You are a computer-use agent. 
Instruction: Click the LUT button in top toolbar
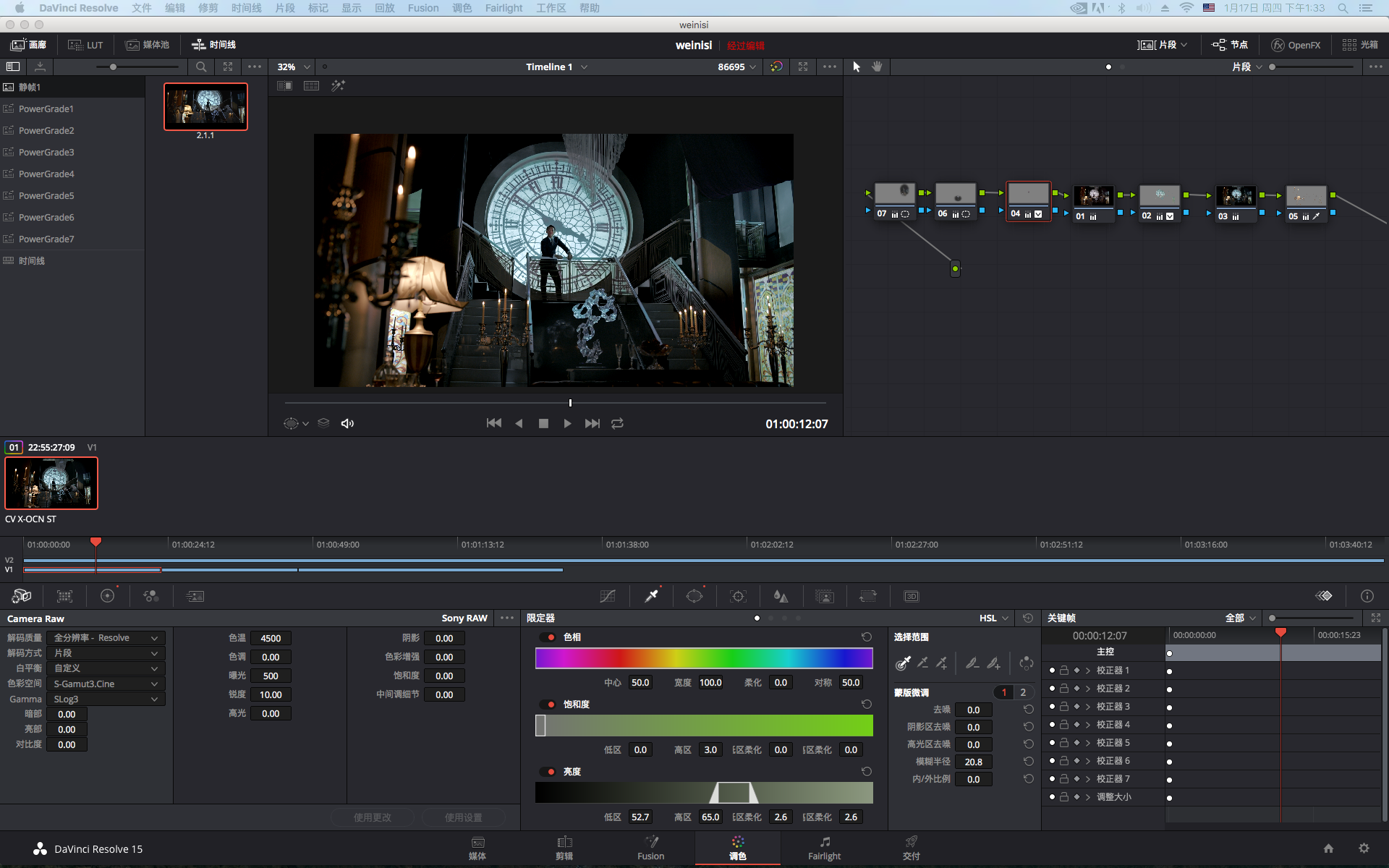pos(86,45)
